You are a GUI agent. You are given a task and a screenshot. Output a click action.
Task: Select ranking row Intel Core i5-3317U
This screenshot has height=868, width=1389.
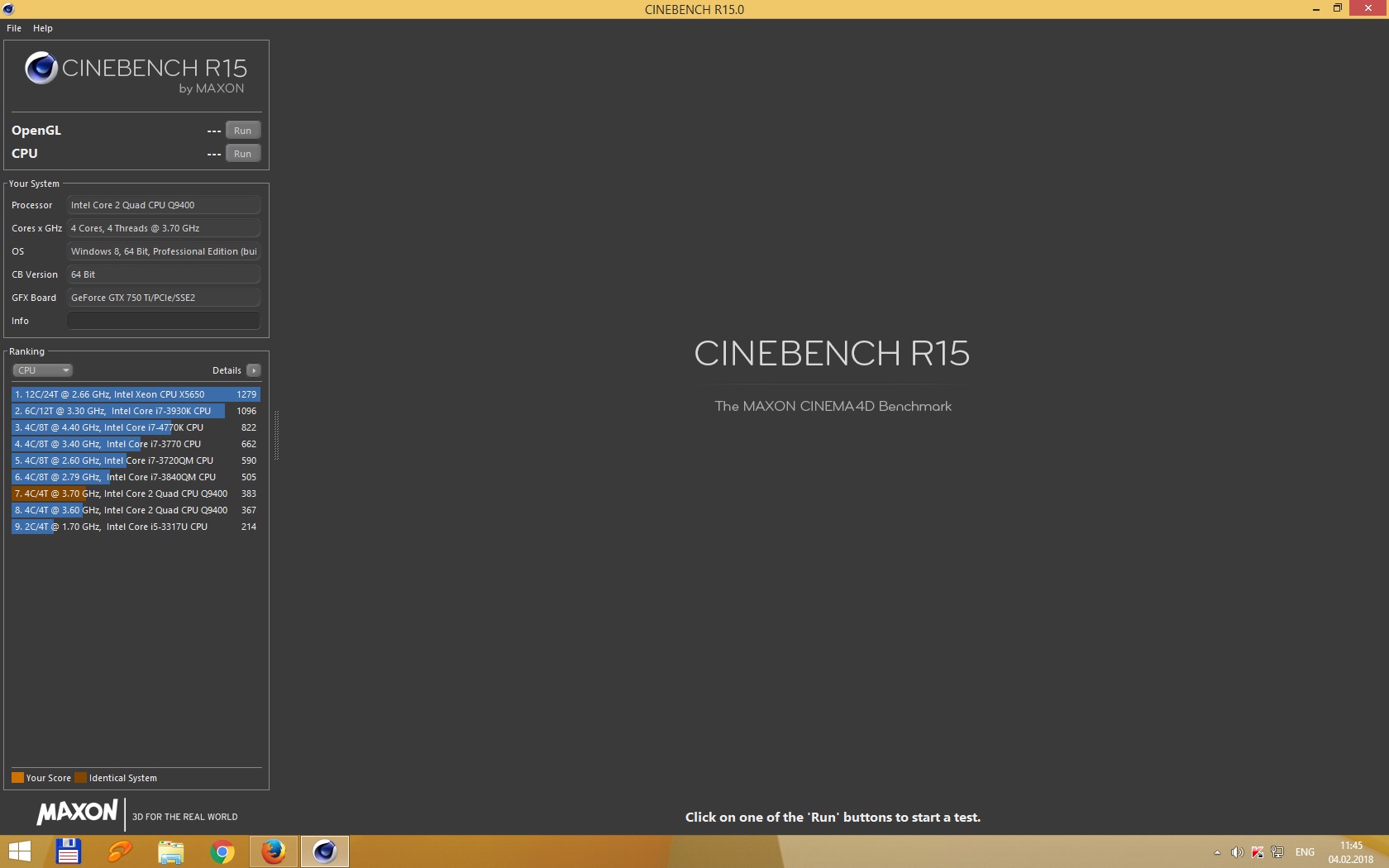pyautogui.click(x=136, y=527)
